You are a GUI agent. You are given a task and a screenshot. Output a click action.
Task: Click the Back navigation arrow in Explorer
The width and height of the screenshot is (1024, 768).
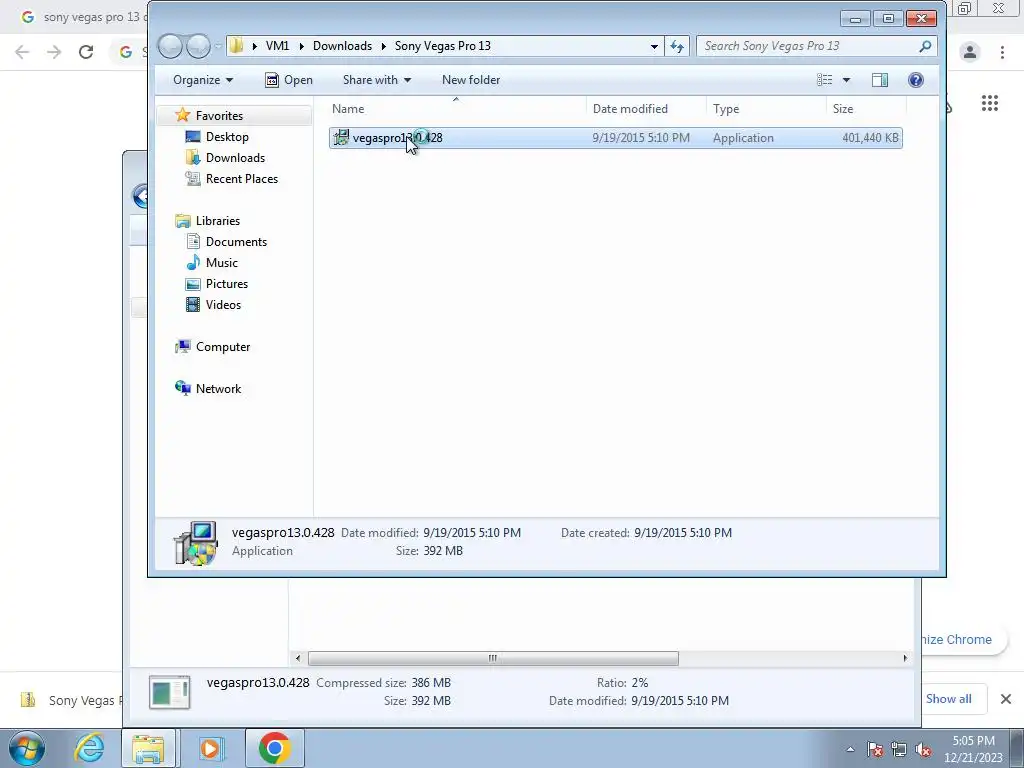coord(170,46)
